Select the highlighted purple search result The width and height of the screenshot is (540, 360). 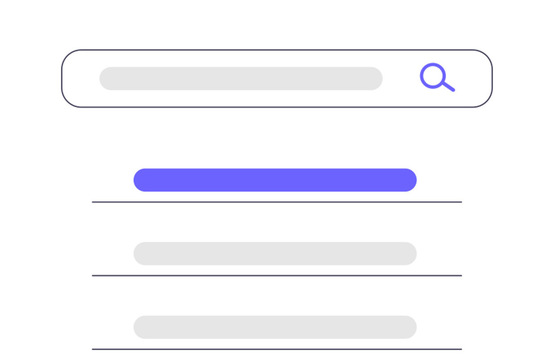pos(275,180)
